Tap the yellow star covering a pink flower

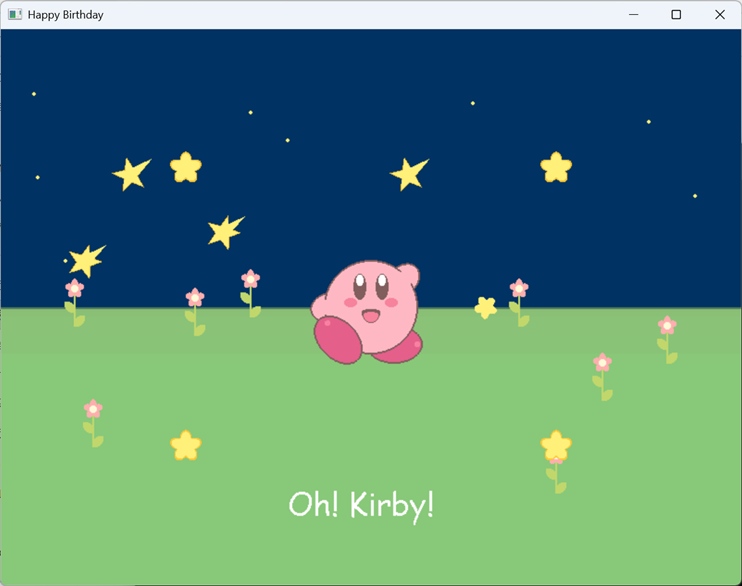coord(556,445)
